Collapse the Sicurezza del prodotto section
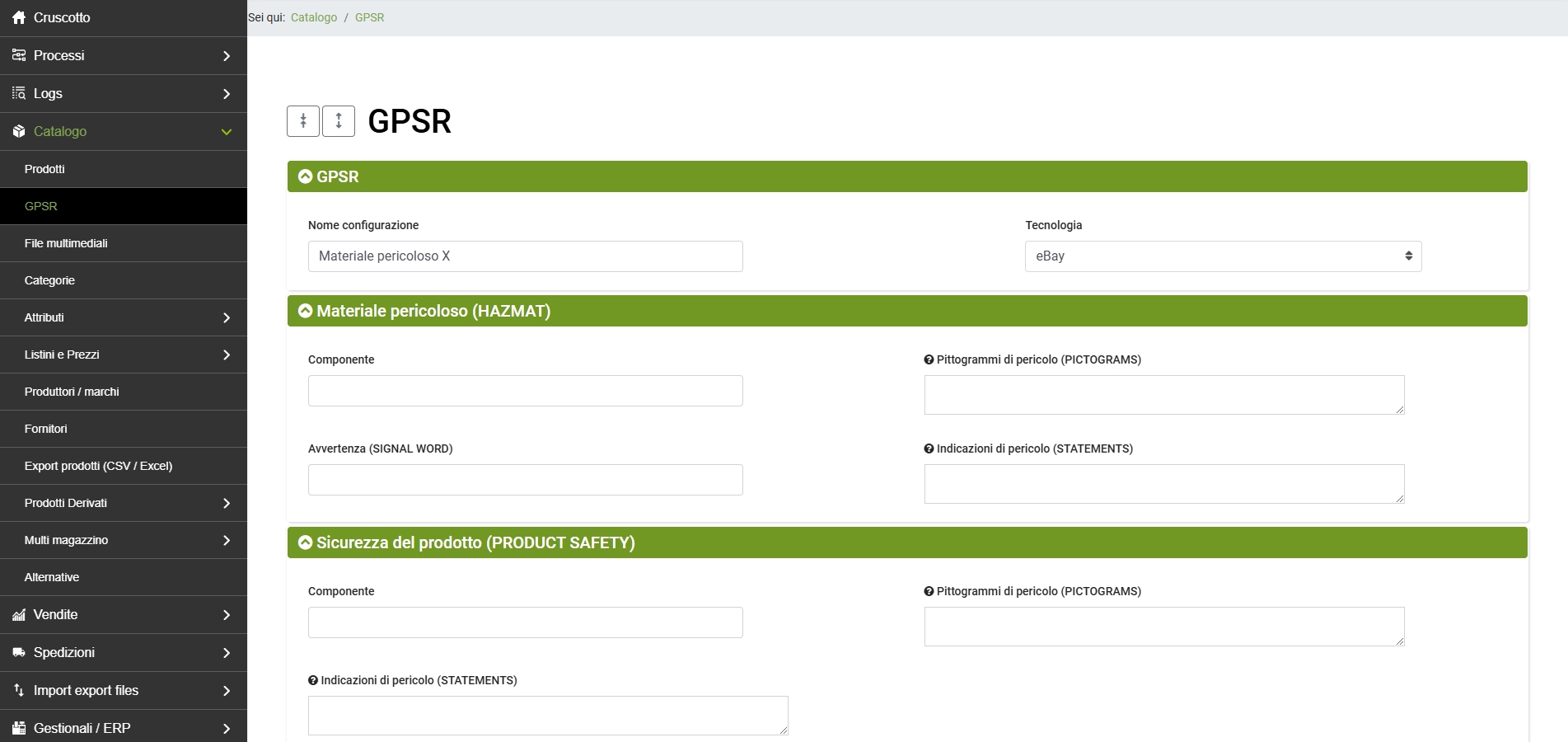Viewport: 1568px width, 742px height. (306, 542)
